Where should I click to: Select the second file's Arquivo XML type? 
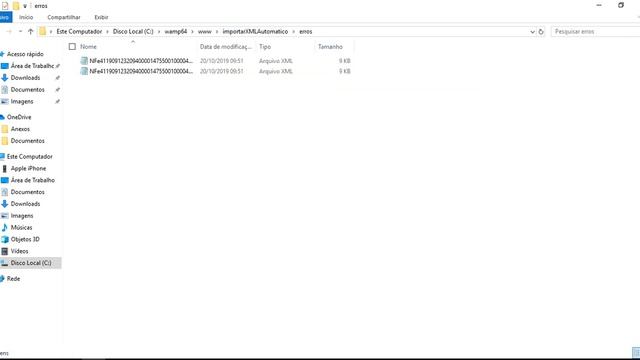pyautogui.click(x=276, y=71)
